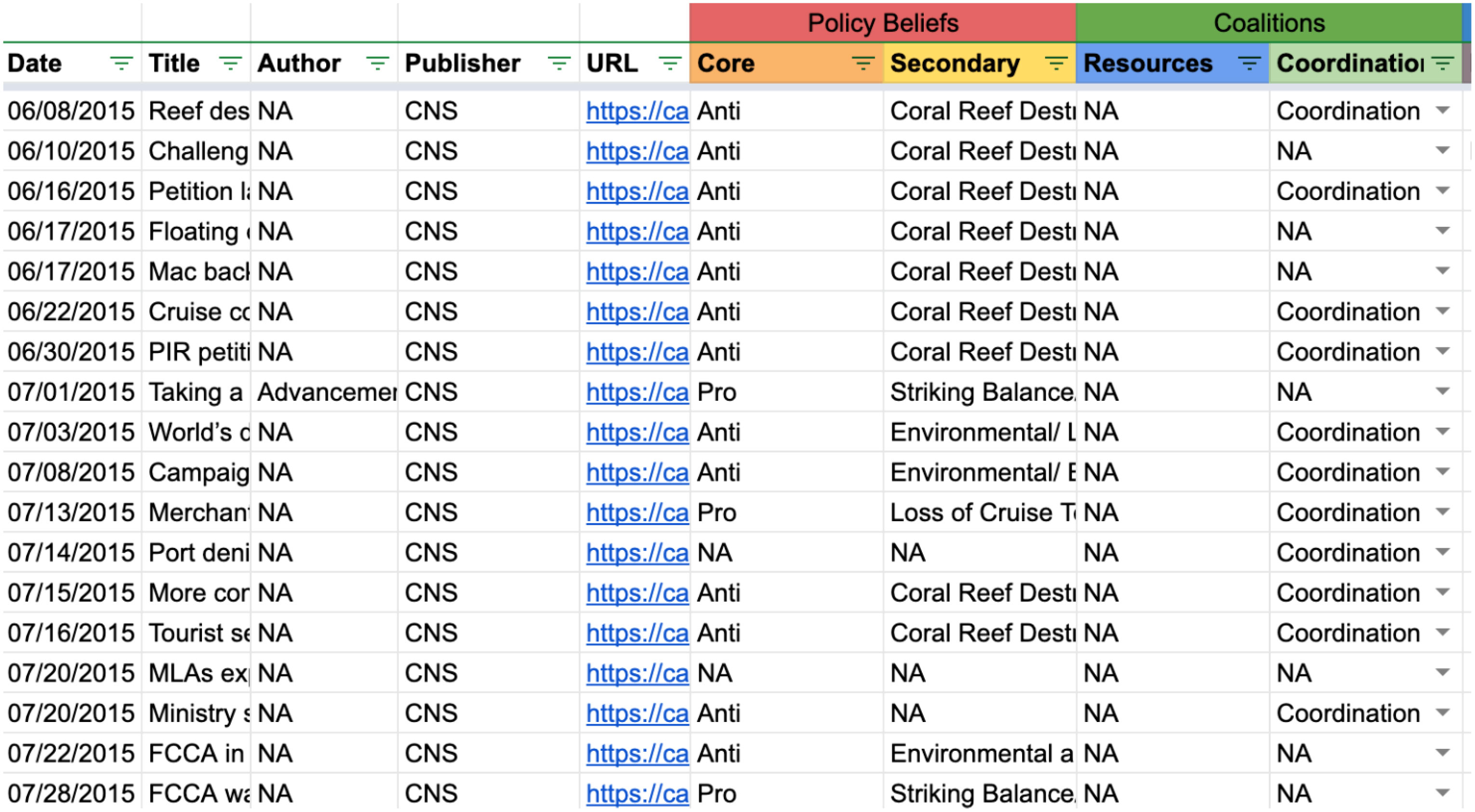Open the URL link in the Reef des row

coord(637,111)
